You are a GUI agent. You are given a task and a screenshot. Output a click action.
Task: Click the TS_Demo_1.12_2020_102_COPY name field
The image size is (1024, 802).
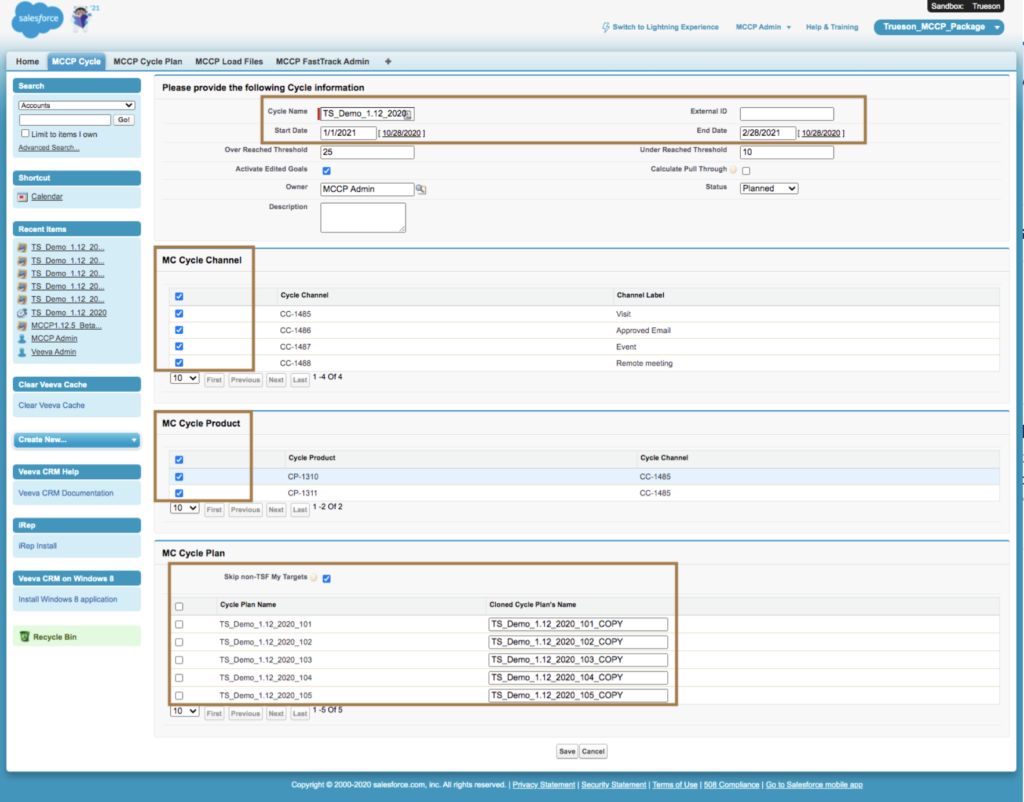click(578, 642)
